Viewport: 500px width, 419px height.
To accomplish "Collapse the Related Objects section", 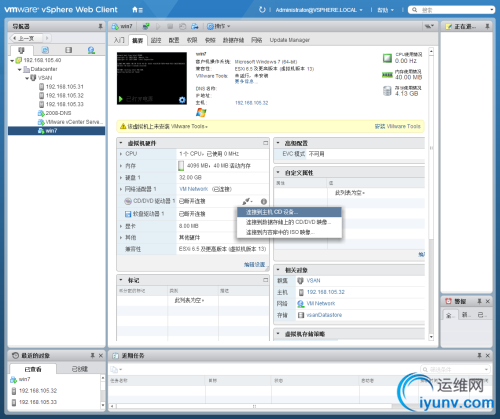I will pos(278,270).
